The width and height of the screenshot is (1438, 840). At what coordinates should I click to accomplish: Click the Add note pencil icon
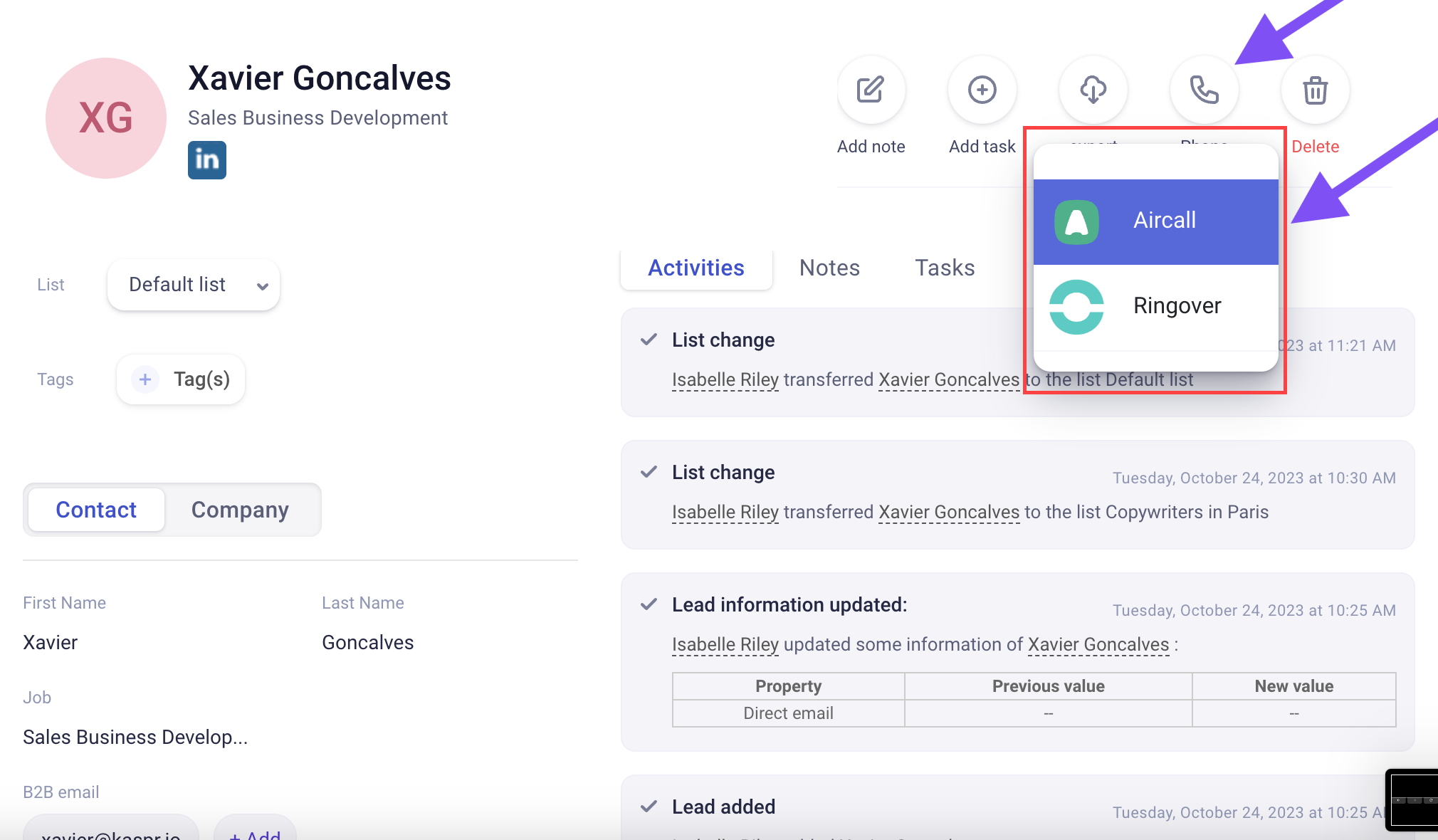coord(871,90)
